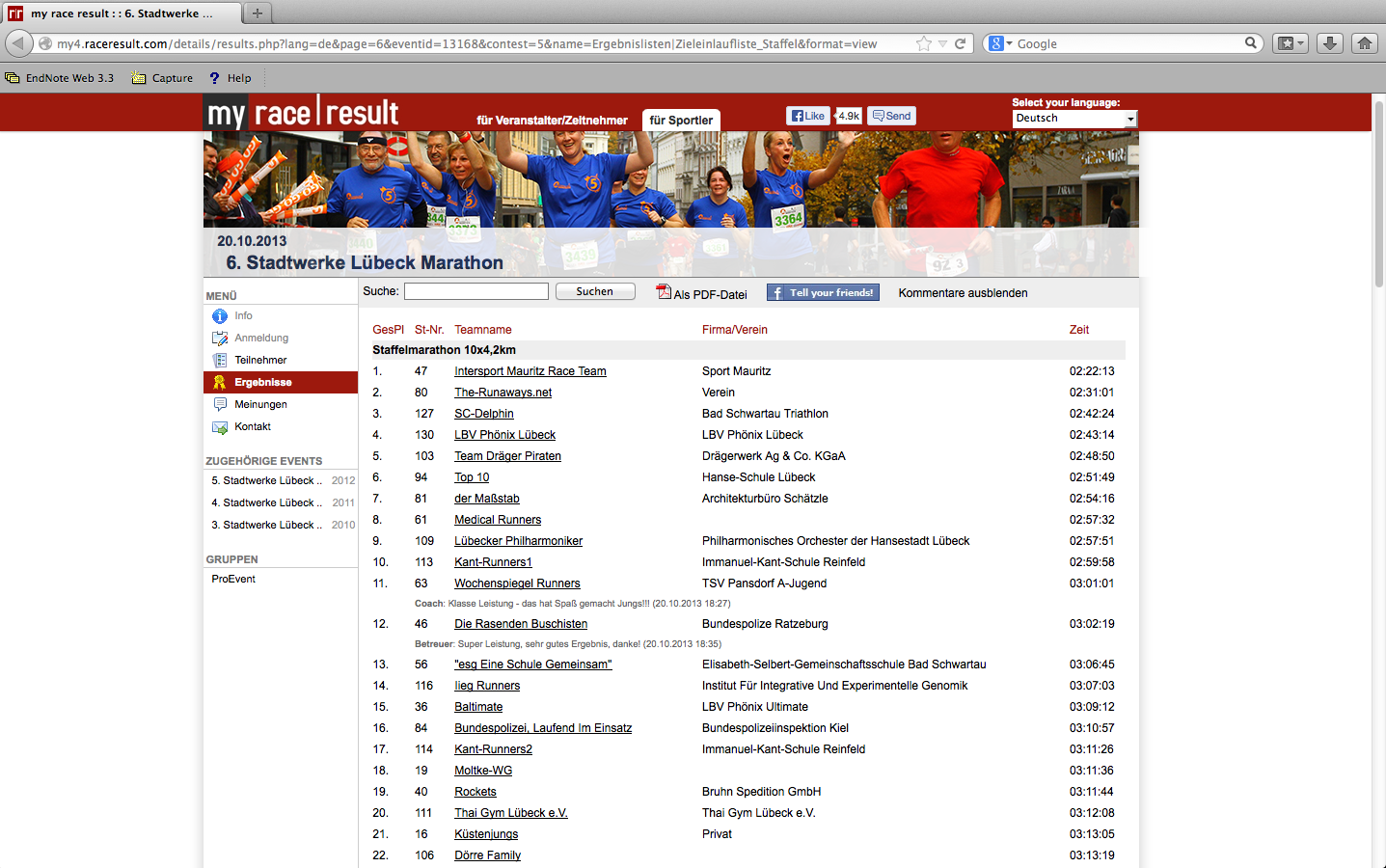The image size is (1386, 868).
Task: Click the my race result logo
Action: click(x=303, y=113)
